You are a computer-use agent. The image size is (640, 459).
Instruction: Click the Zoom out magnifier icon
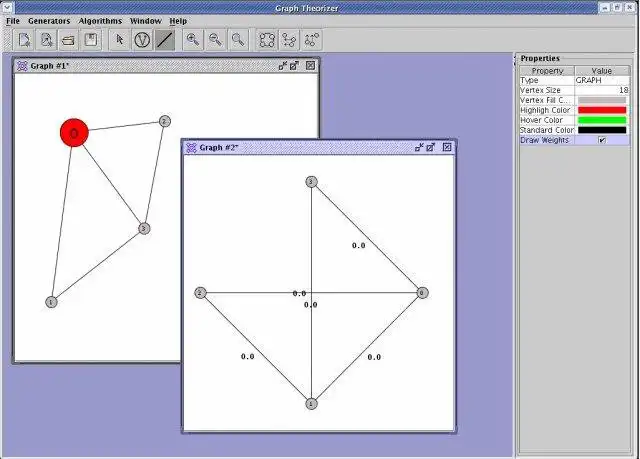pos(216,40)
